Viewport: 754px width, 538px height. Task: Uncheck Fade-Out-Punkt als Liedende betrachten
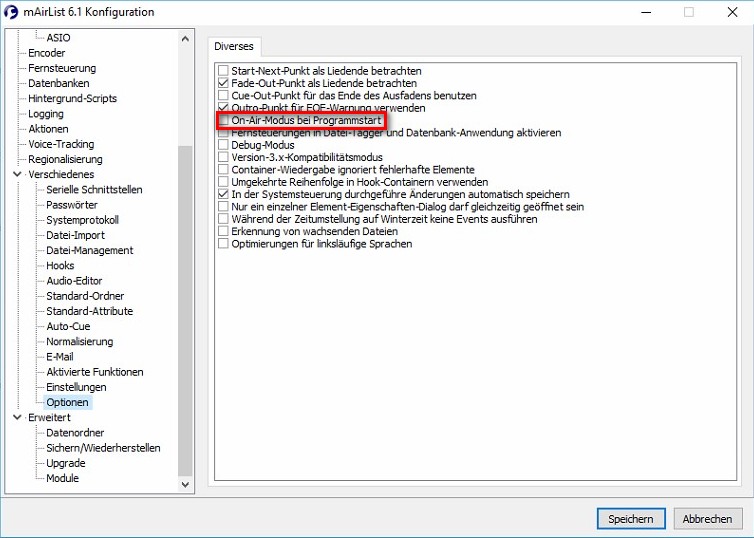[224, 84]
